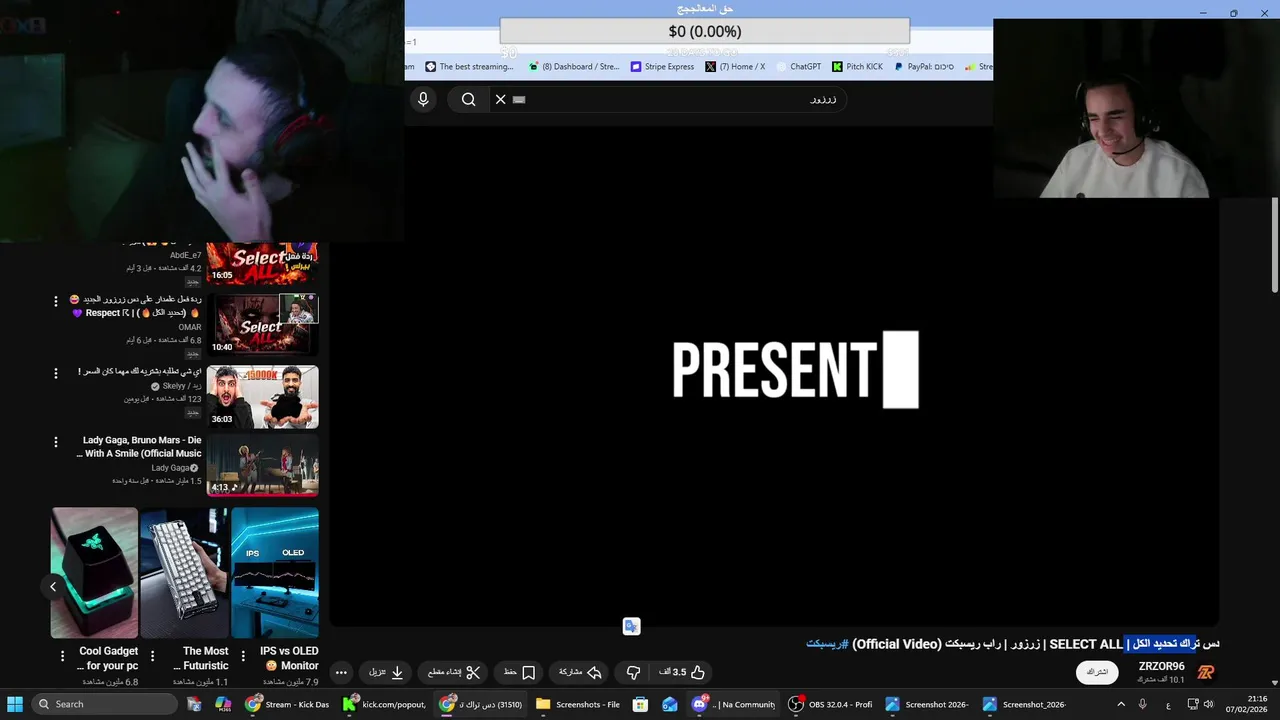Viewport: 1280px width, 720px height.
Task: Clear the search box with the X
Action: tap(500, 99)
